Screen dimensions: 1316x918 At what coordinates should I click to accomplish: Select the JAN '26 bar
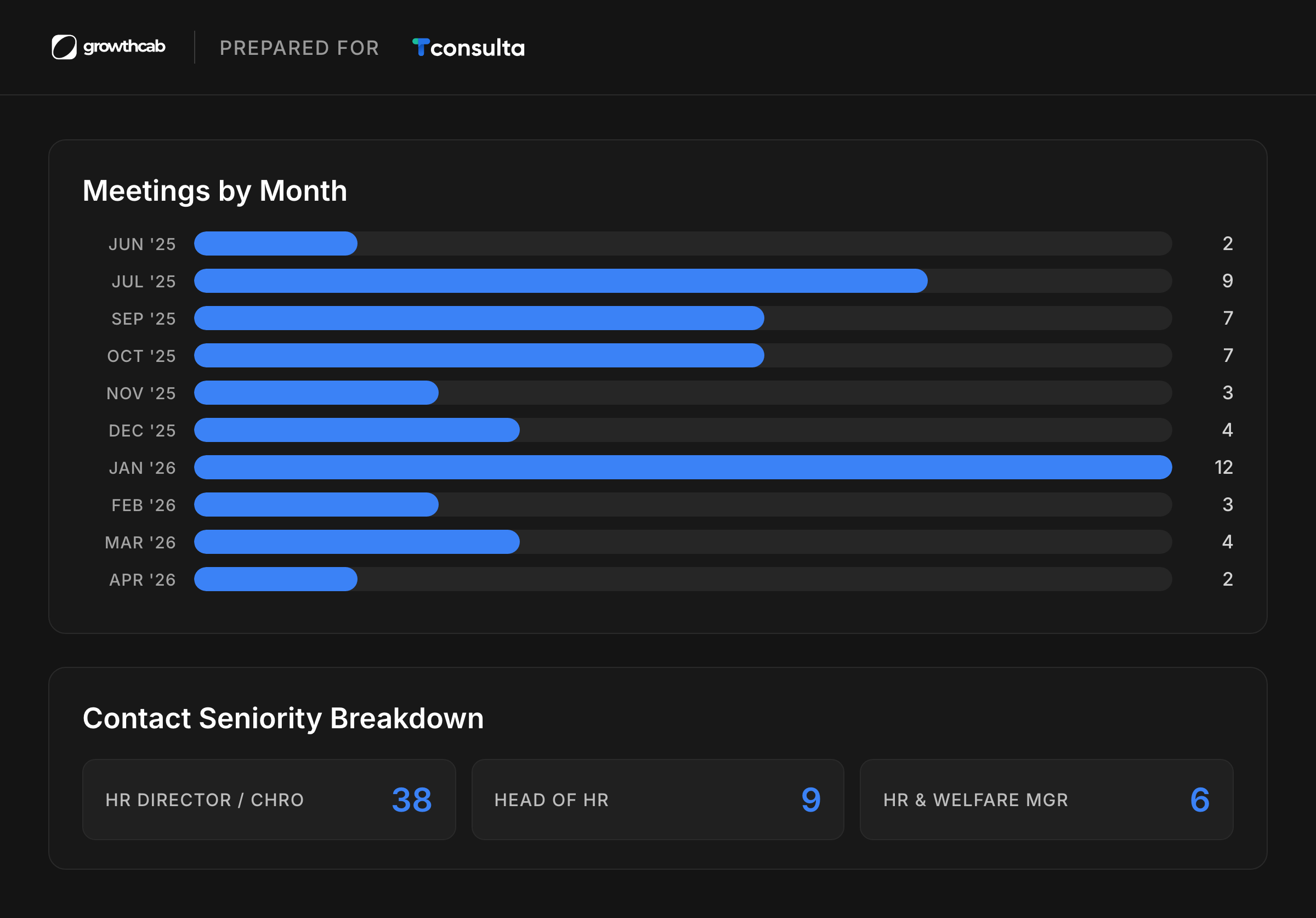[683, 467]
